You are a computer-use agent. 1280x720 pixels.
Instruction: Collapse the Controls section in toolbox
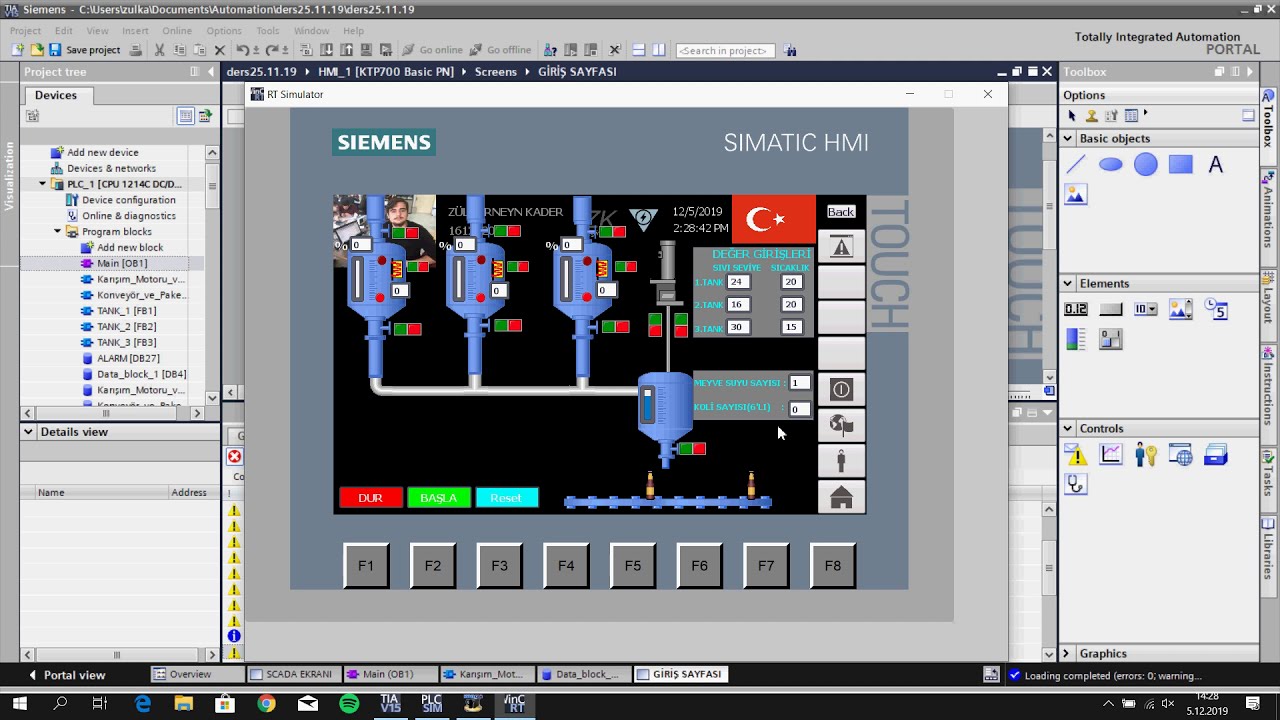pyautogui.click(x=1068, y=429)
